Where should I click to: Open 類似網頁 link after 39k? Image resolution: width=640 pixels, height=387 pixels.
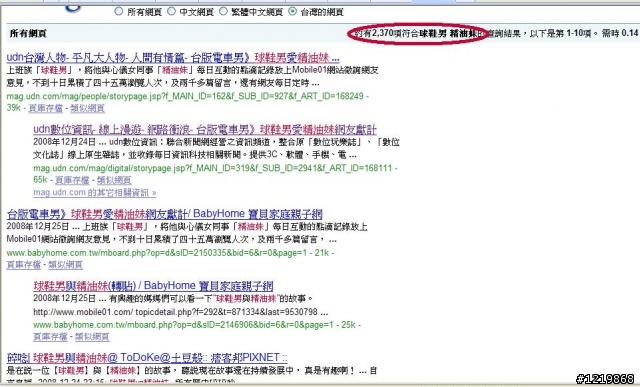[87, 108]
